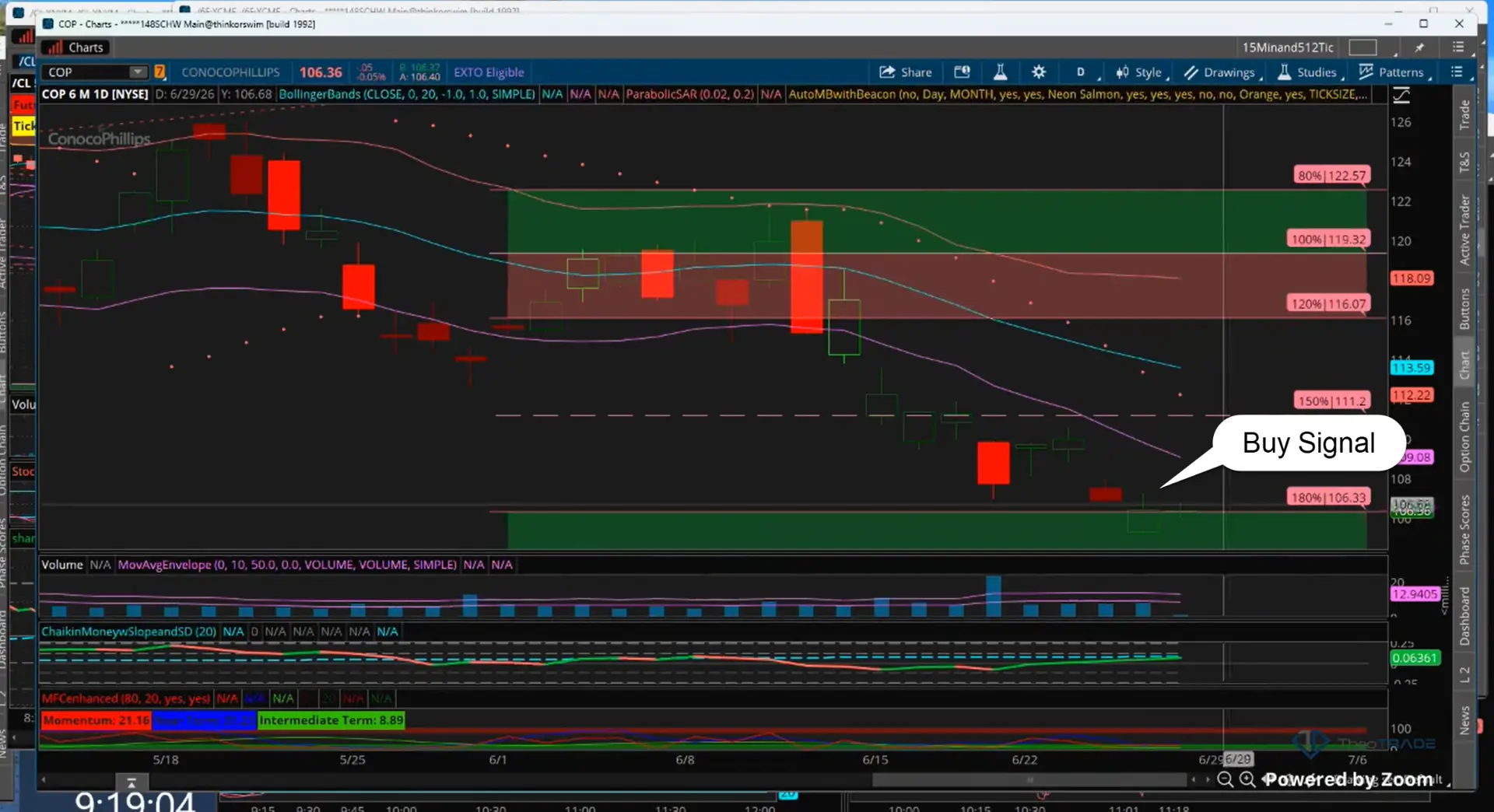Click the 106.36 last price
This screenshot has width=1494, height=812.
321,72
